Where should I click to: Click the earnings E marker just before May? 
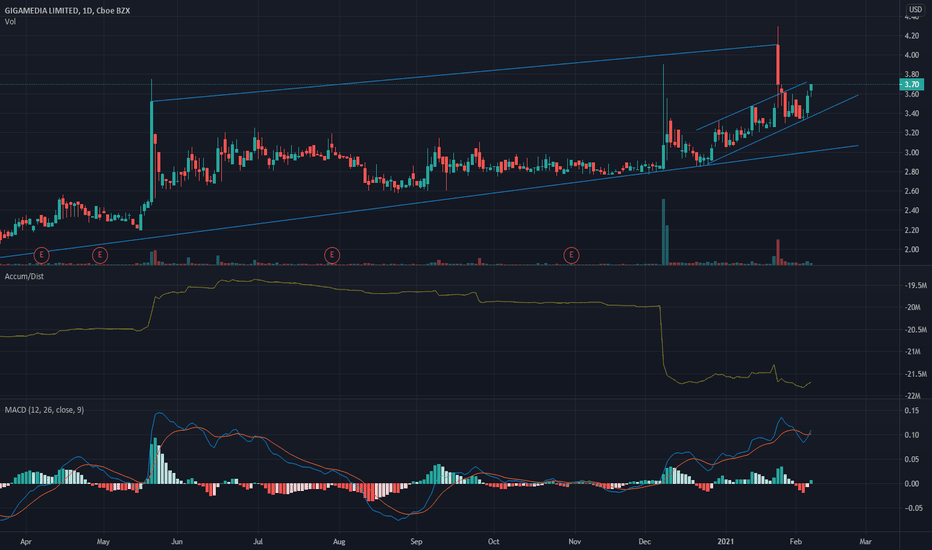(x=100, y=256)
